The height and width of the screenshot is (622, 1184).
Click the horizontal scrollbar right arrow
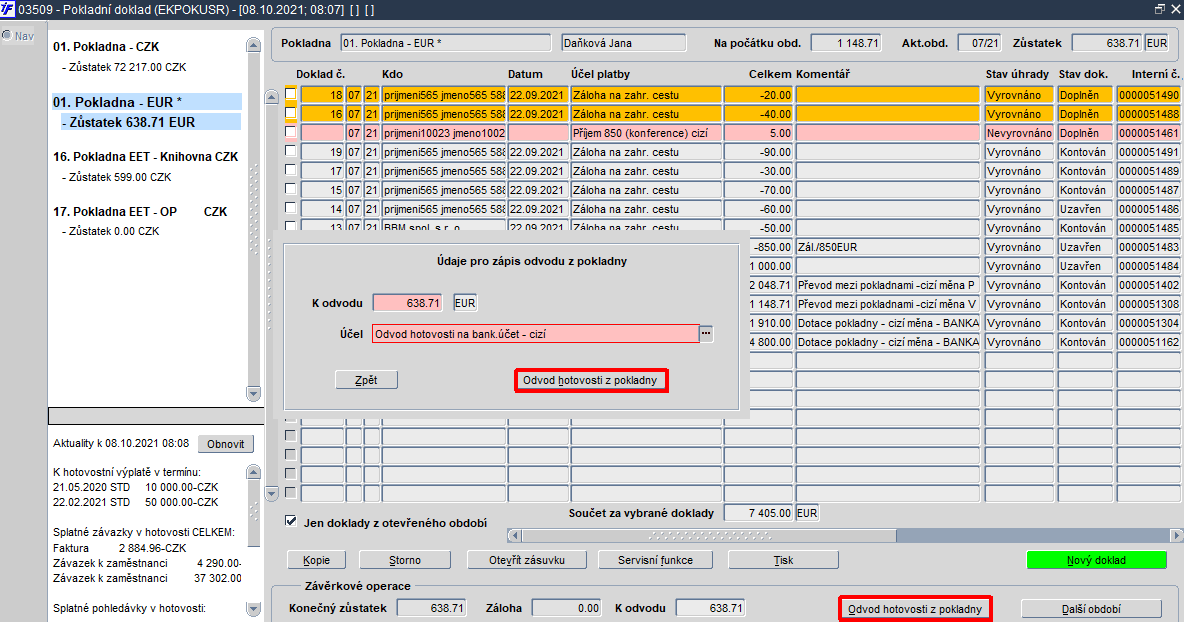[x=1176, y=535]
